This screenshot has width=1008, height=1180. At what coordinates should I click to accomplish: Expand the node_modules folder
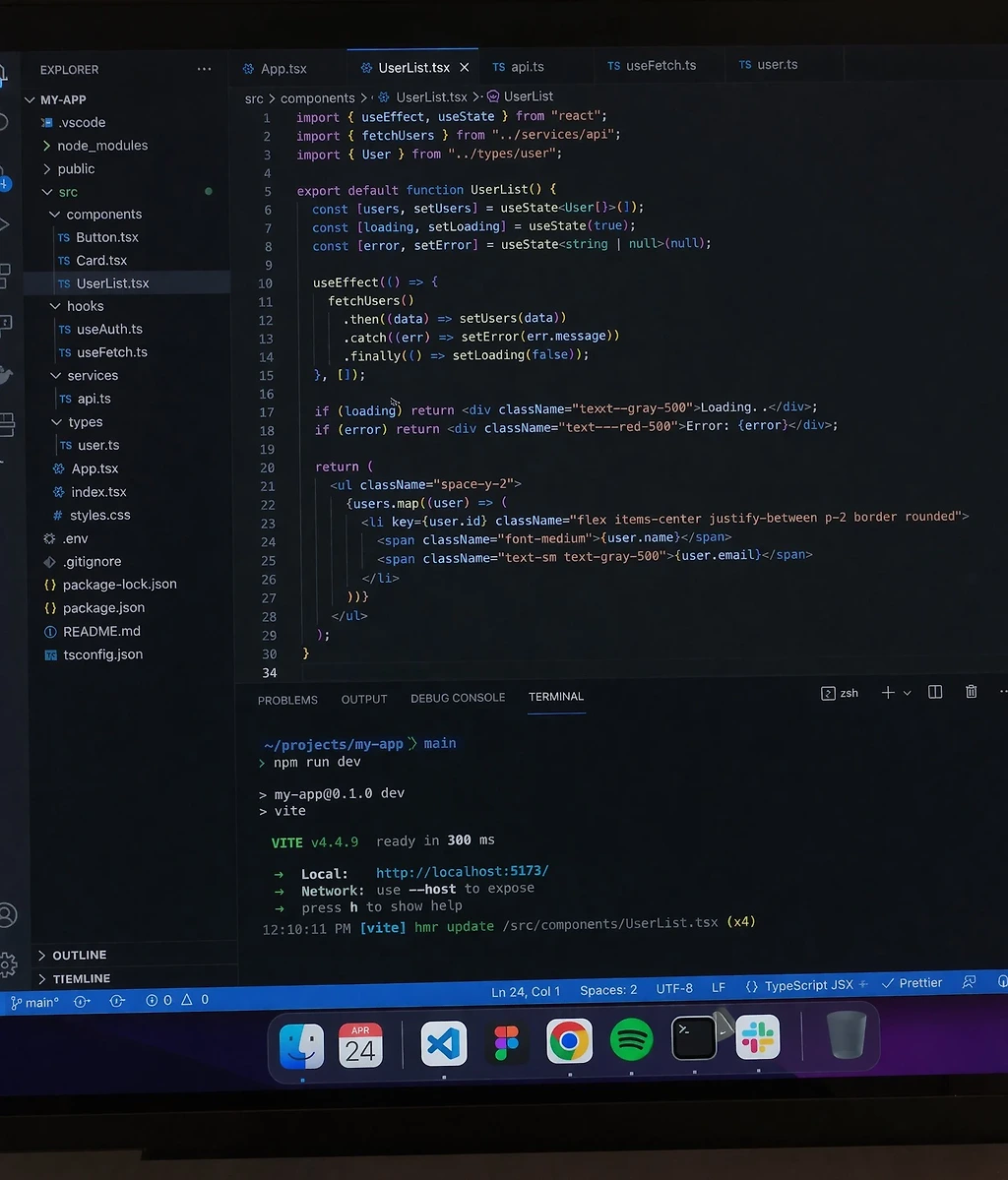[x=47, y=146]
